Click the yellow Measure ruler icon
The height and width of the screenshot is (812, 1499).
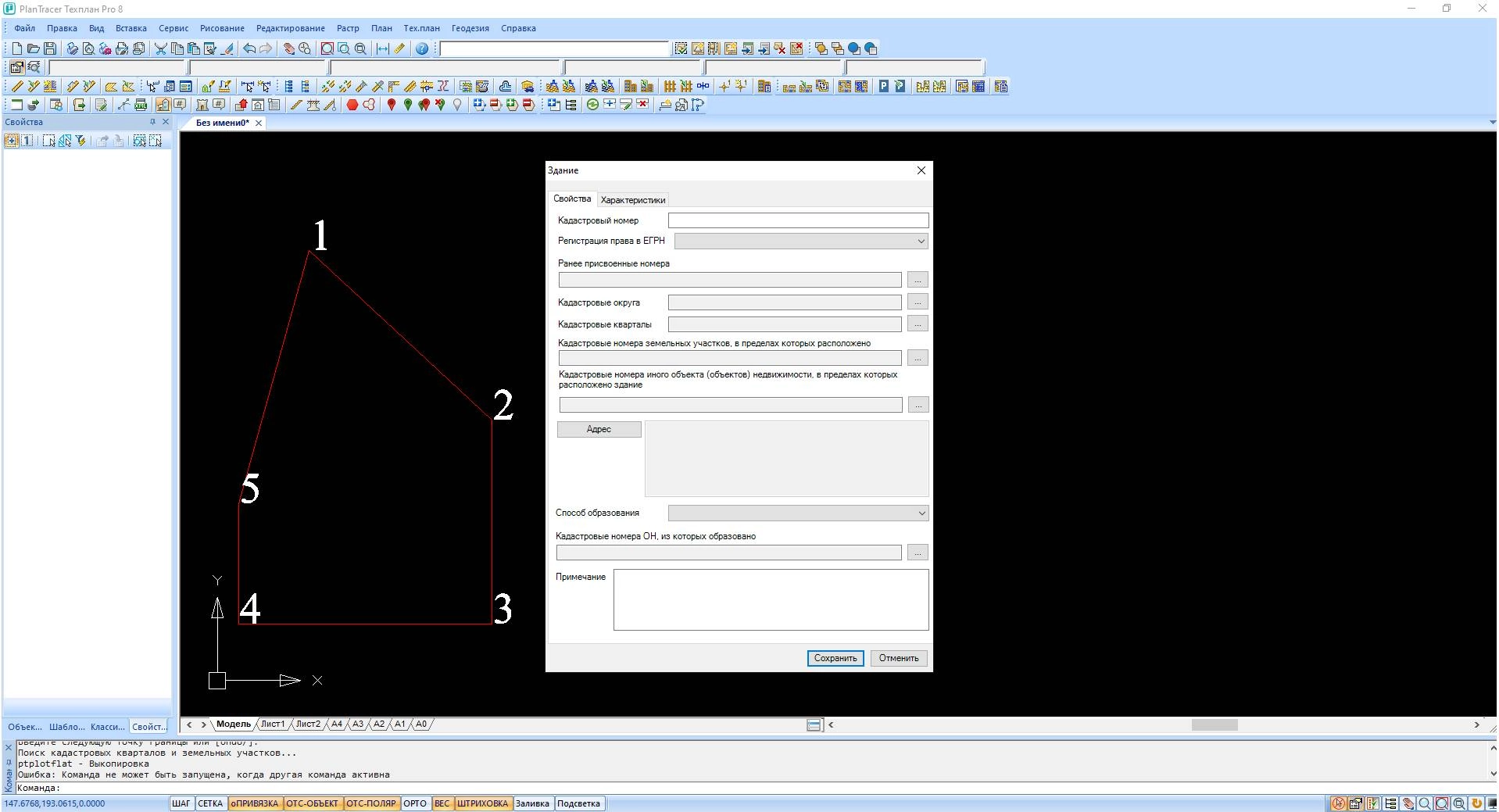pos(399,48)
